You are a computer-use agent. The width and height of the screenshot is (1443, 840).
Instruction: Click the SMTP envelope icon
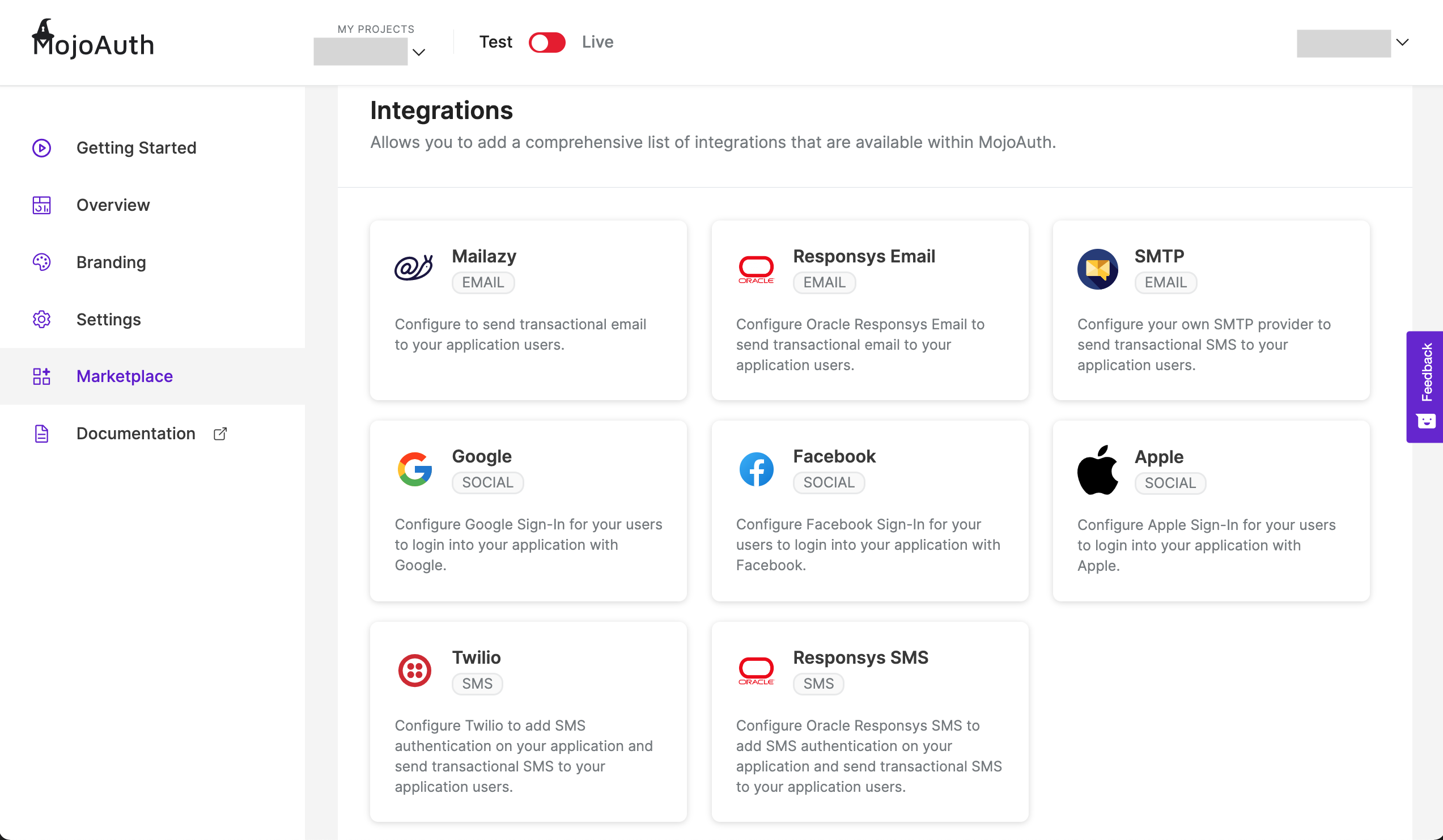click(1097, 269)
